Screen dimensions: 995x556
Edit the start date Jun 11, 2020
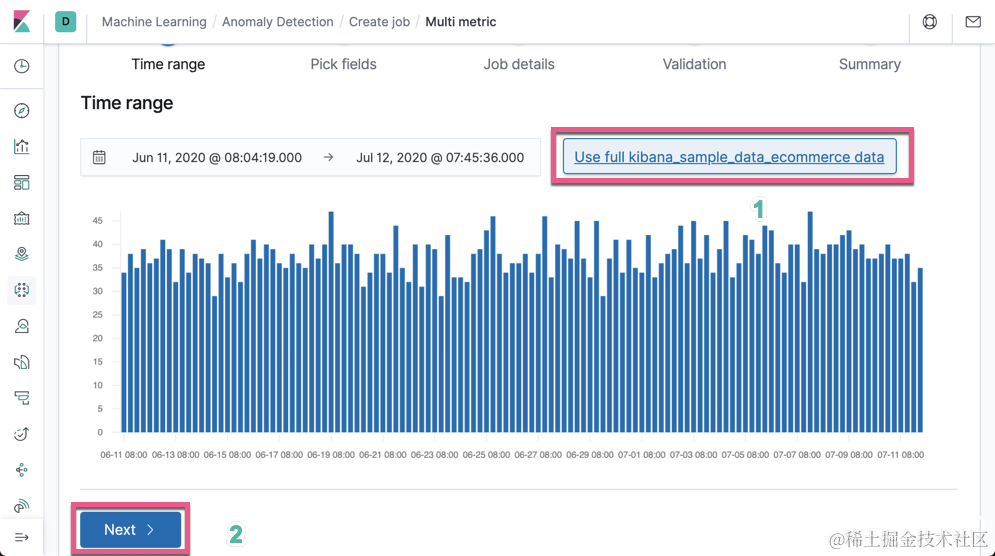tap(217, 157)
